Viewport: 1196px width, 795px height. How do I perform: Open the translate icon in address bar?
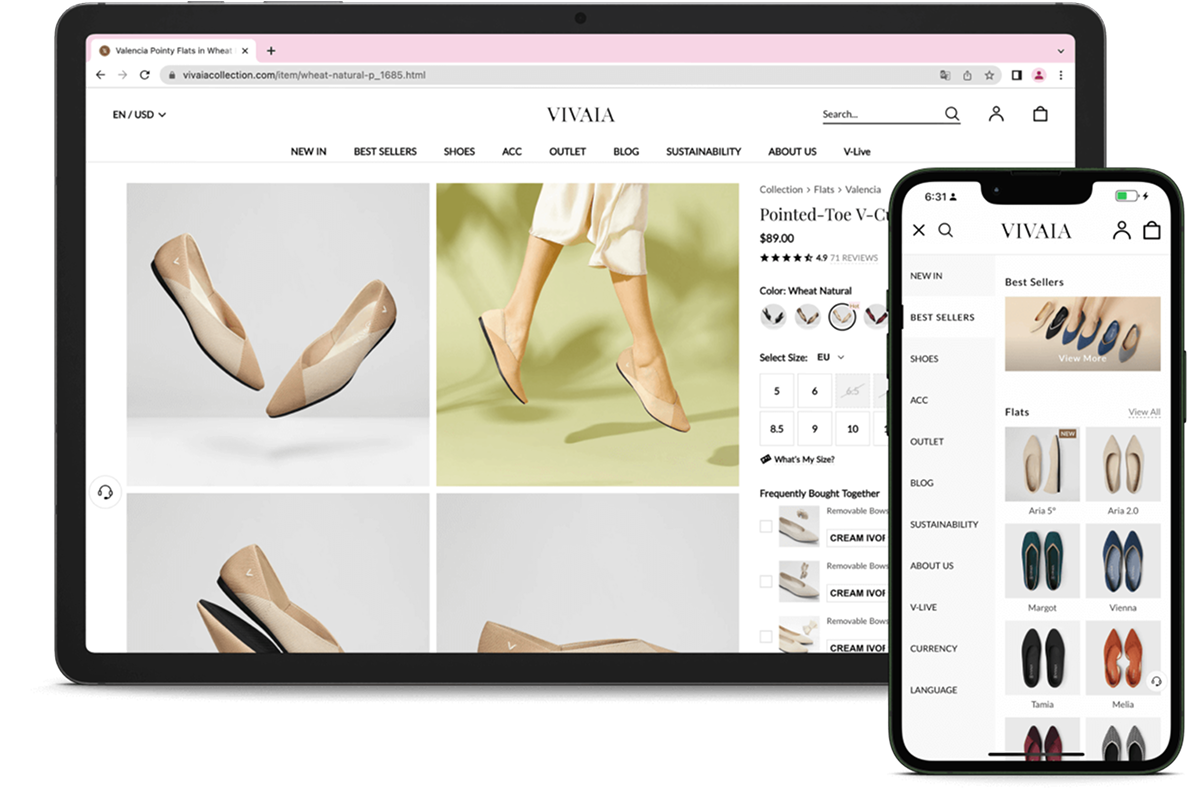(945, 75)
